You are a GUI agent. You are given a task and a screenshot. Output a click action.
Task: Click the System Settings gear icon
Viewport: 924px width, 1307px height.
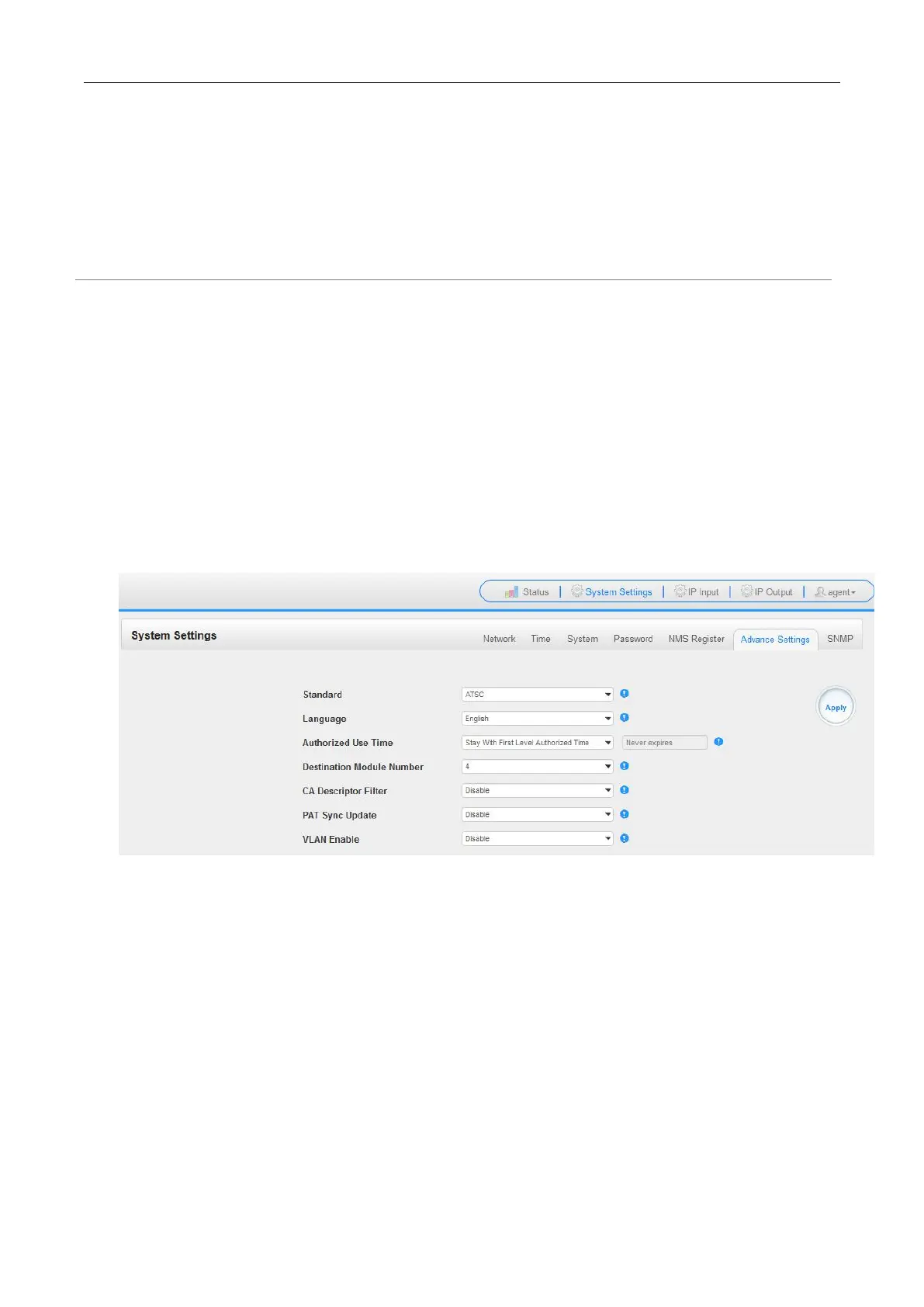click(x=577, y=591)
